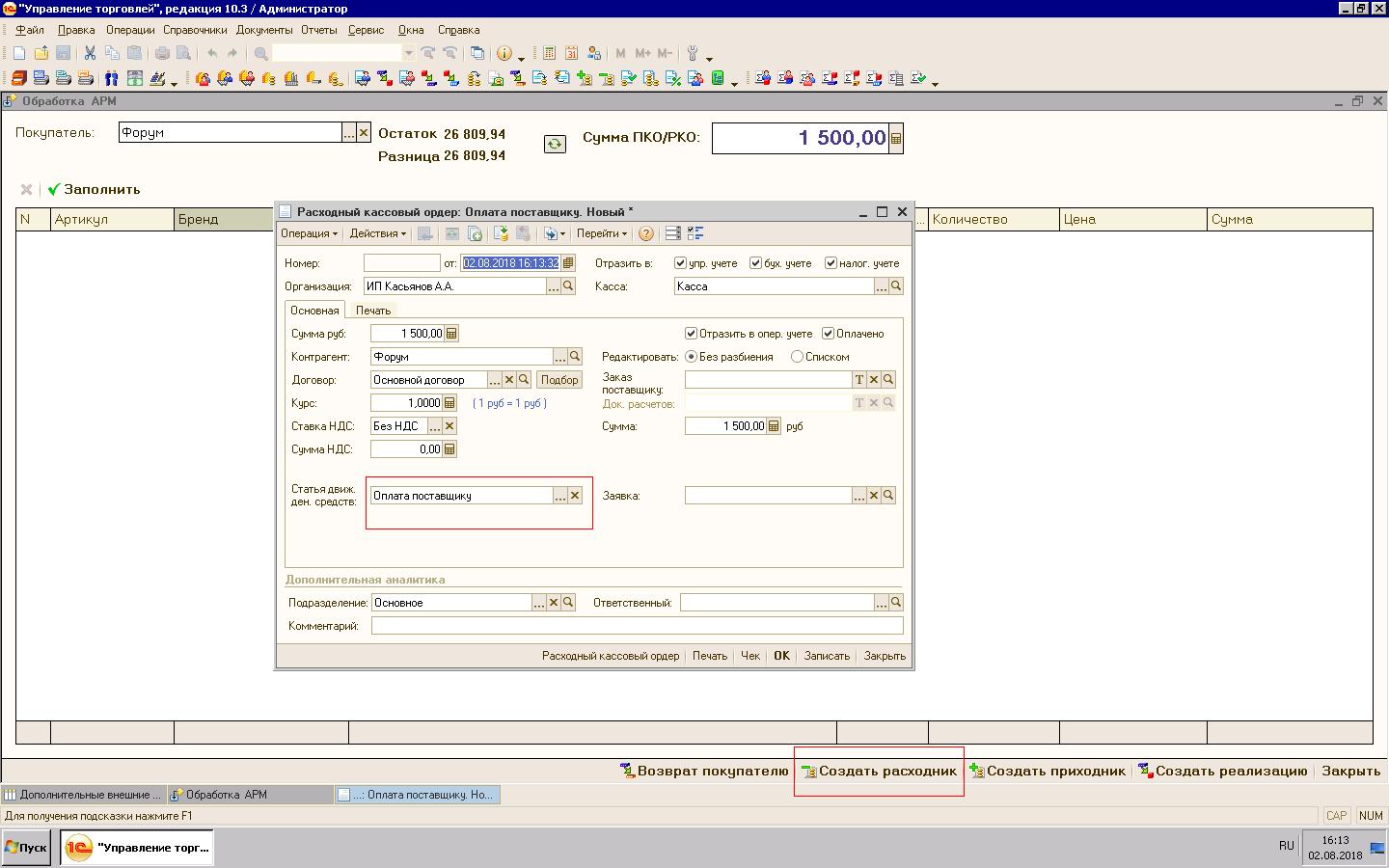
Task: Open date picker next to document date
Action: pyautogui.click(x=568, y=263)
